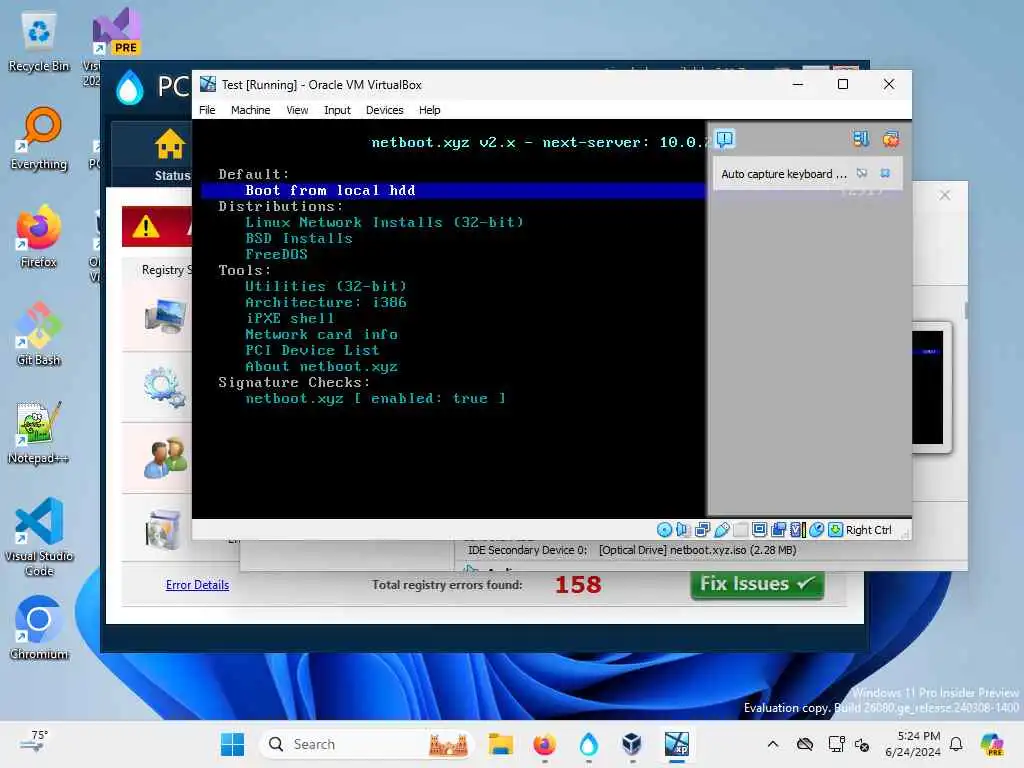Image resolution: width=1024 pixels, height=768 pixels.
Task: Click the VirtualBox cube icon on taskbar
Action: [x=632, y=744]
